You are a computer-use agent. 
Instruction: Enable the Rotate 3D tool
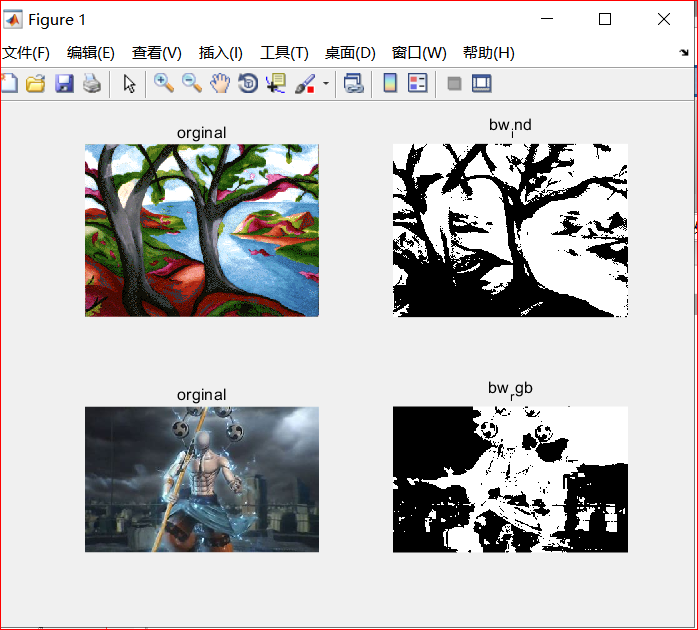coord(248,83)
